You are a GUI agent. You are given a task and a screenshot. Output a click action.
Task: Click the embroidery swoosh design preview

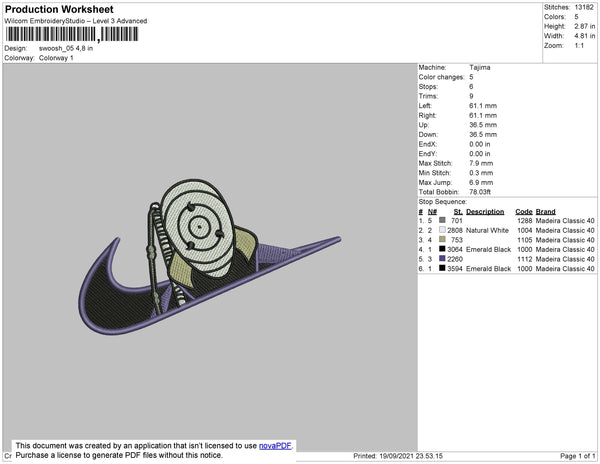209,257
